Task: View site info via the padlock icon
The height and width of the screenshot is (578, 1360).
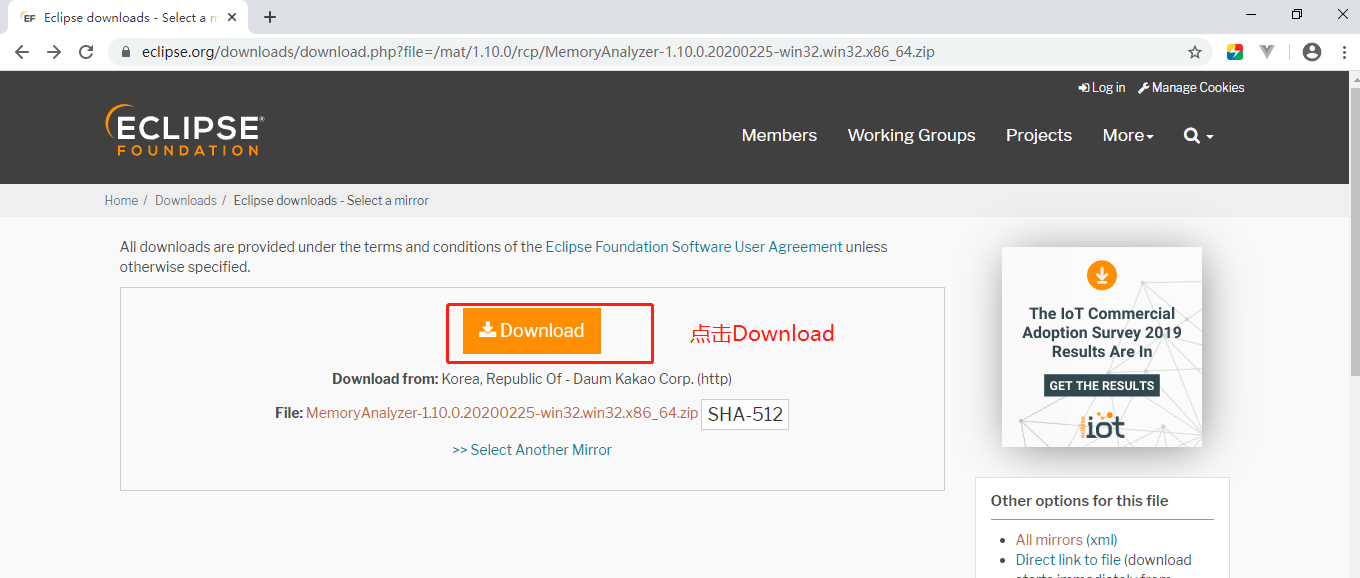Action: click(x=126, y=52)
